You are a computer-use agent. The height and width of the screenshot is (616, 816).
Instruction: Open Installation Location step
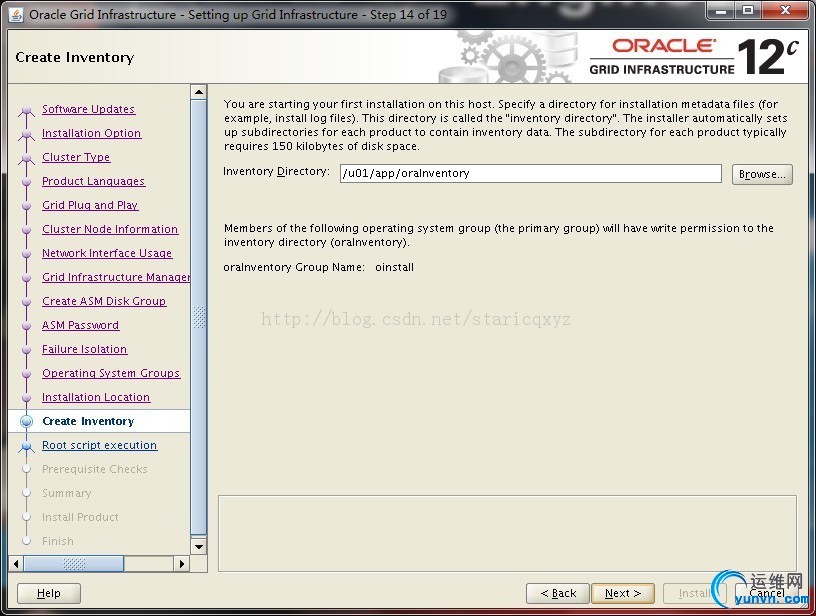(x=96, y=397)
